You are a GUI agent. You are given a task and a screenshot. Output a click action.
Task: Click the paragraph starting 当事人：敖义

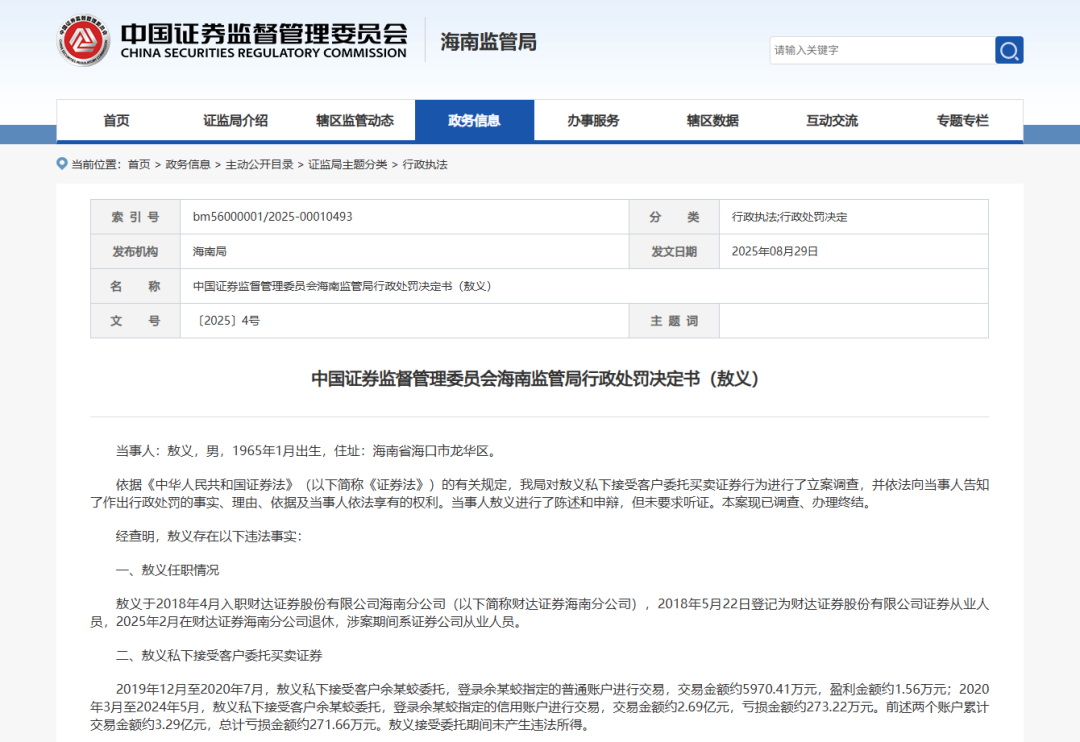pyautogui.click(x=307, y=451)
